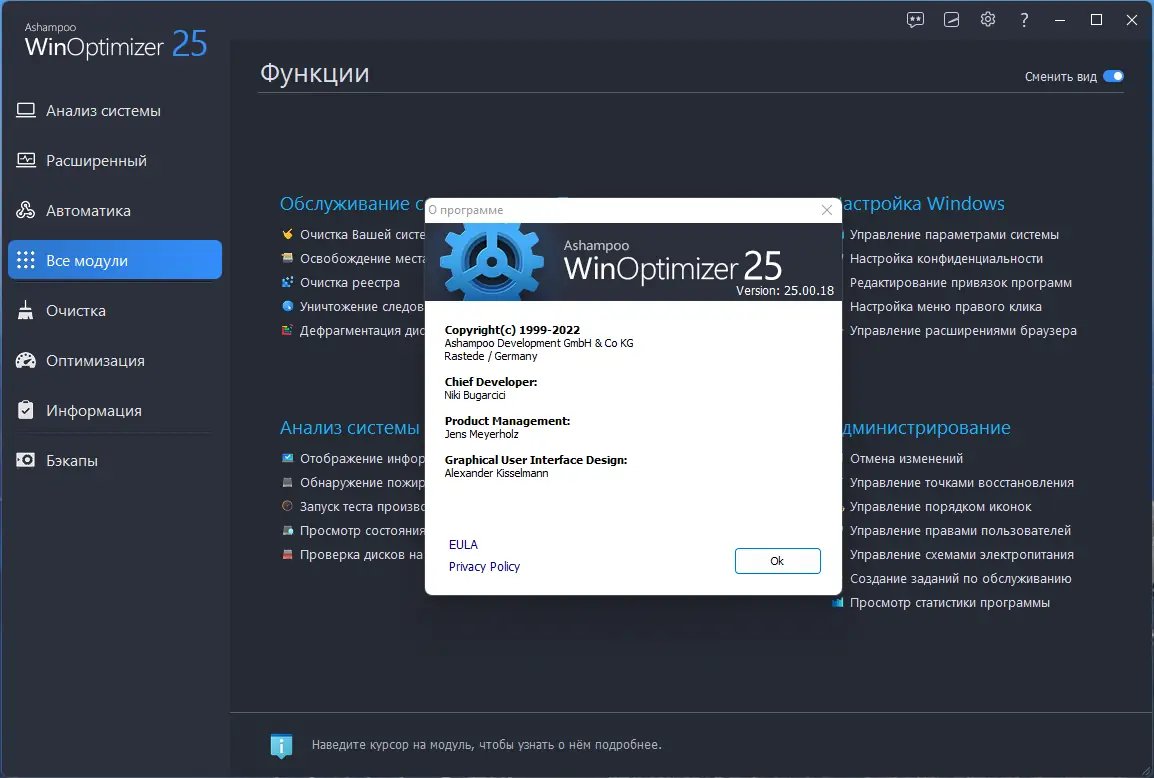Click the Информация clipboard icon
The height and width of the screenshot is (778, 1154).
pos(26,409)
